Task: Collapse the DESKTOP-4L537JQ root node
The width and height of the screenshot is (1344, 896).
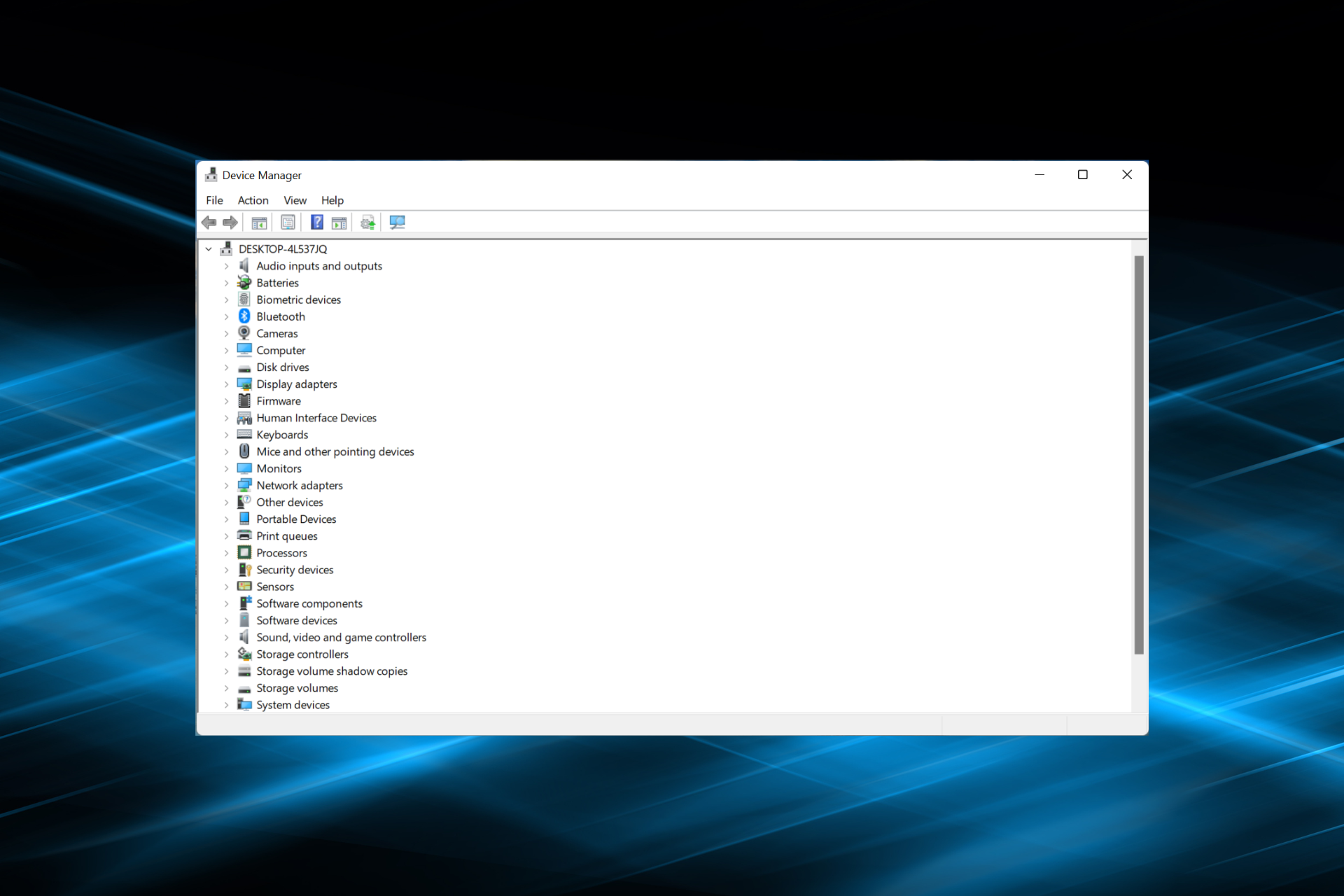Action: (x=208, y=248)
